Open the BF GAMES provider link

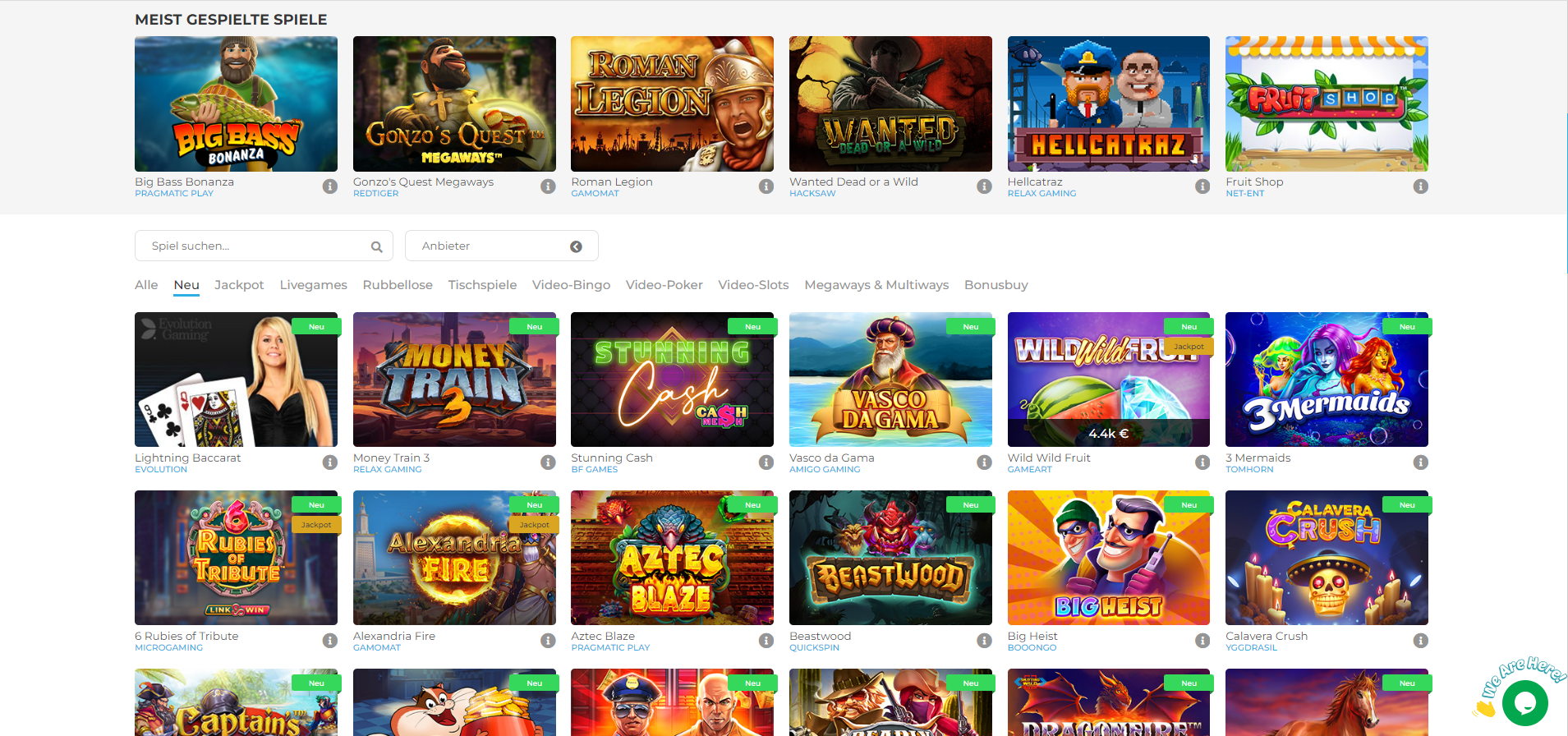point(594,470)
